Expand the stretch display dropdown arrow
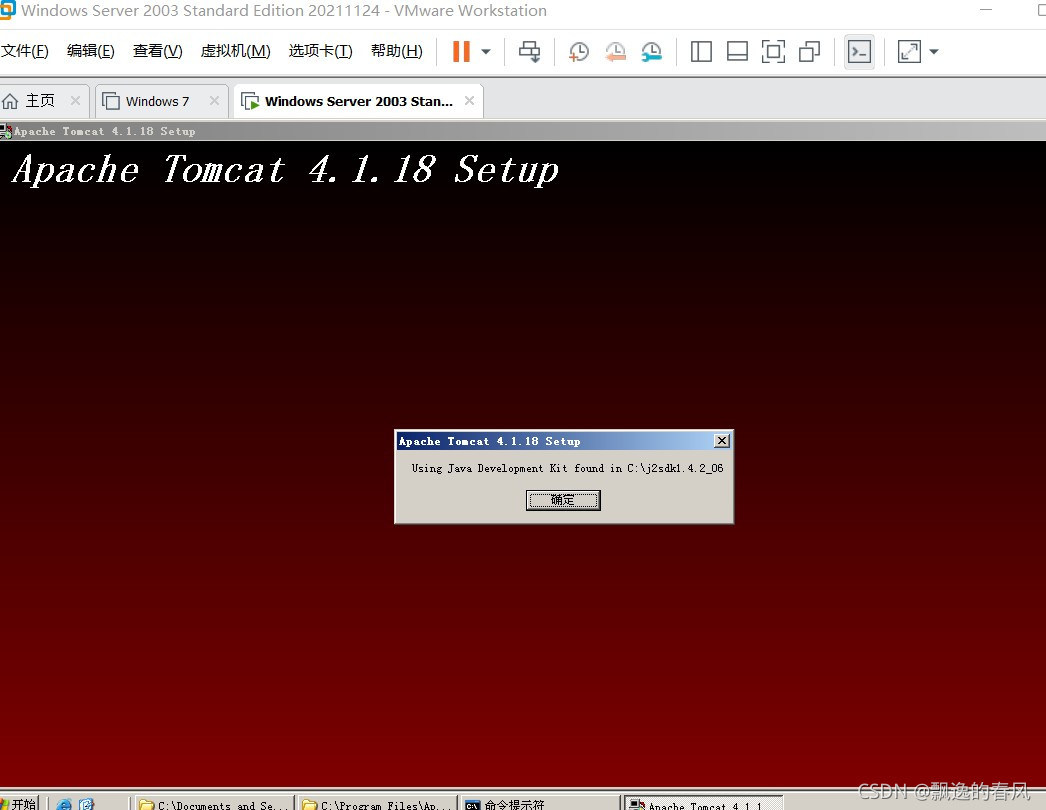 (934, 51)
